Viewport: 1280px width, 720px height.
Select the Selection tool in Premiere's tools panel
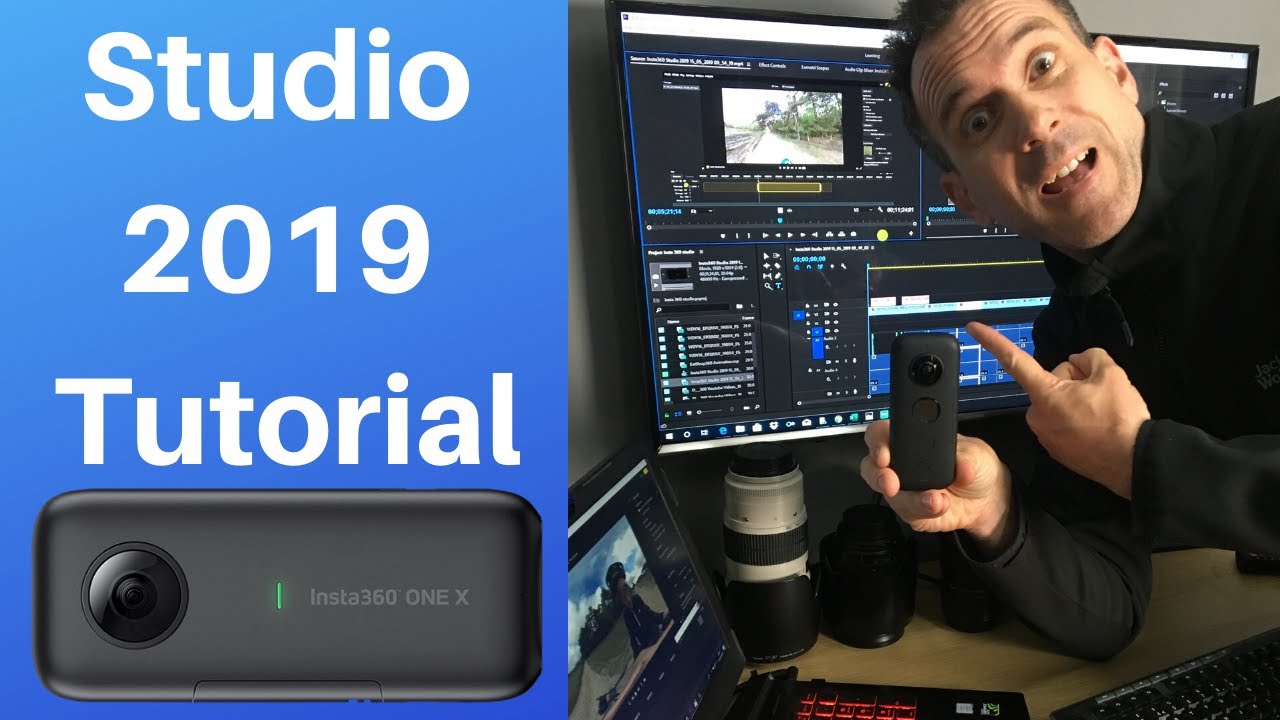pyautogui.click(x=766, y=256)
